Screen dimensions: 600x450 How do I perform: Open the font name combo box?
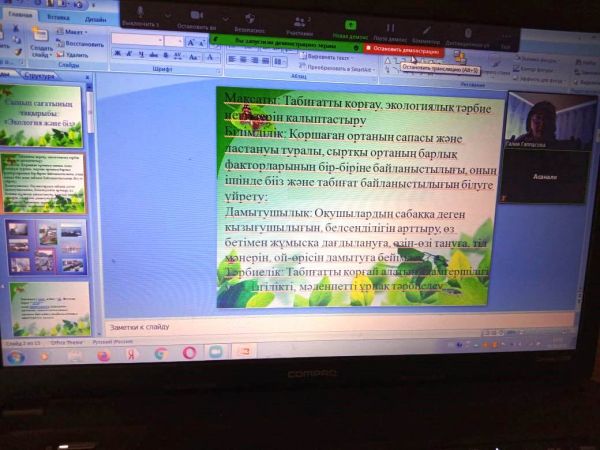tap(139, 40)
